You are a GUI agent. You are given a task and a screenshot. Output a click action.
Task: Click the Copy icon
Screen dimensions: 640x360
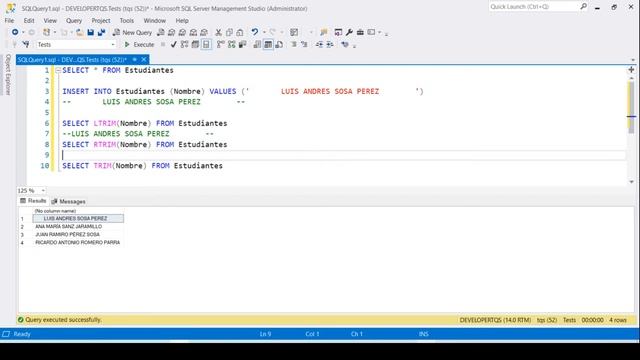coord(229,32)
